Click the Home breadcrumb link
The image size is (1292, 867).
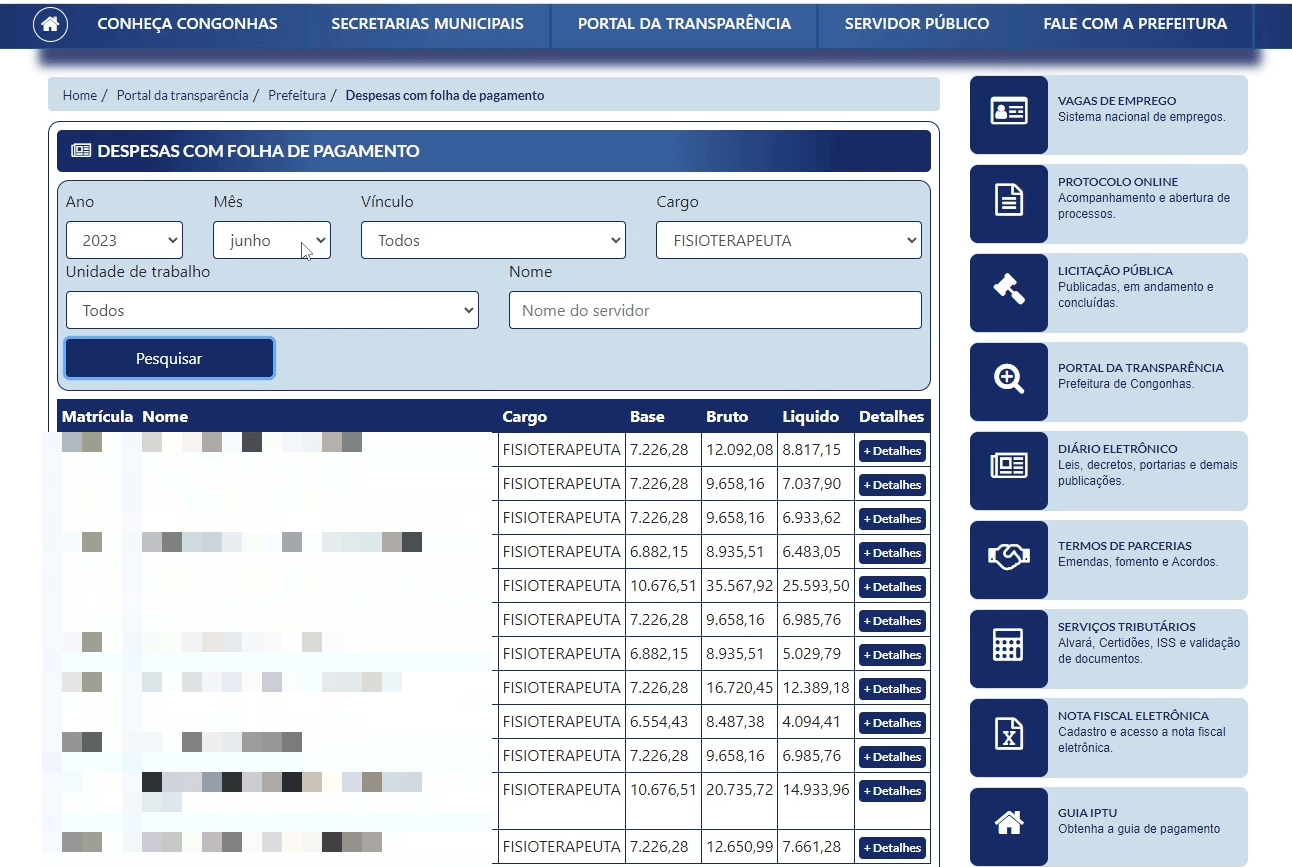click(80, 96)
